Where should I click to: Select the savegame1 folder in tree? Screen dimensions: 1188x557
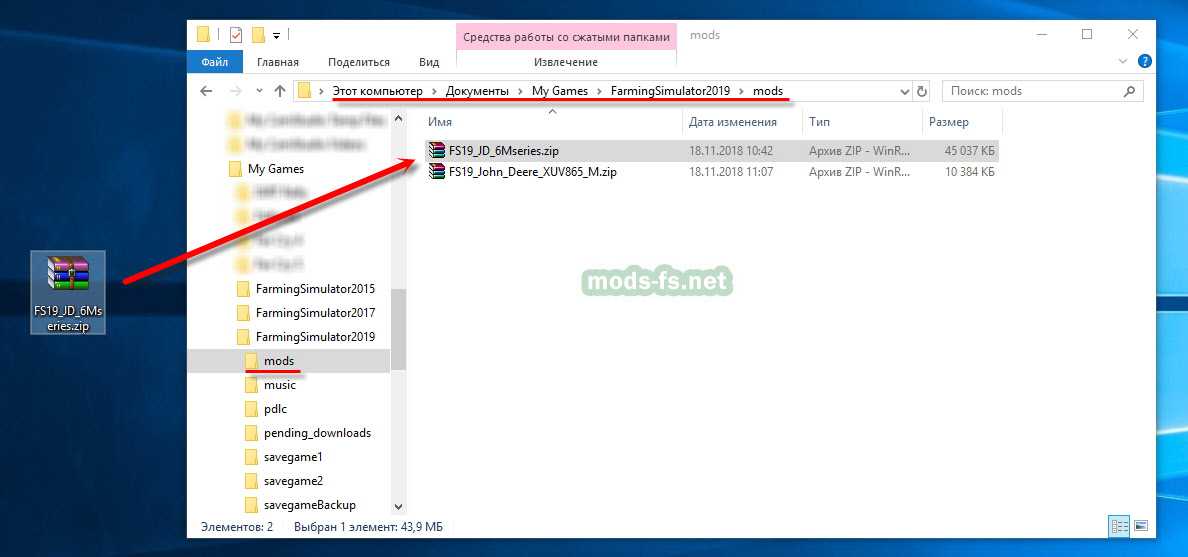click(x=293, y=457)
